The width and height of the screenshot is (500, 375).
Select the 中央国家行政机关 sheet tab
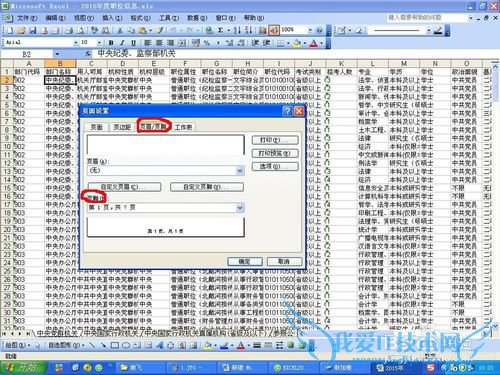tap(110, 333)
